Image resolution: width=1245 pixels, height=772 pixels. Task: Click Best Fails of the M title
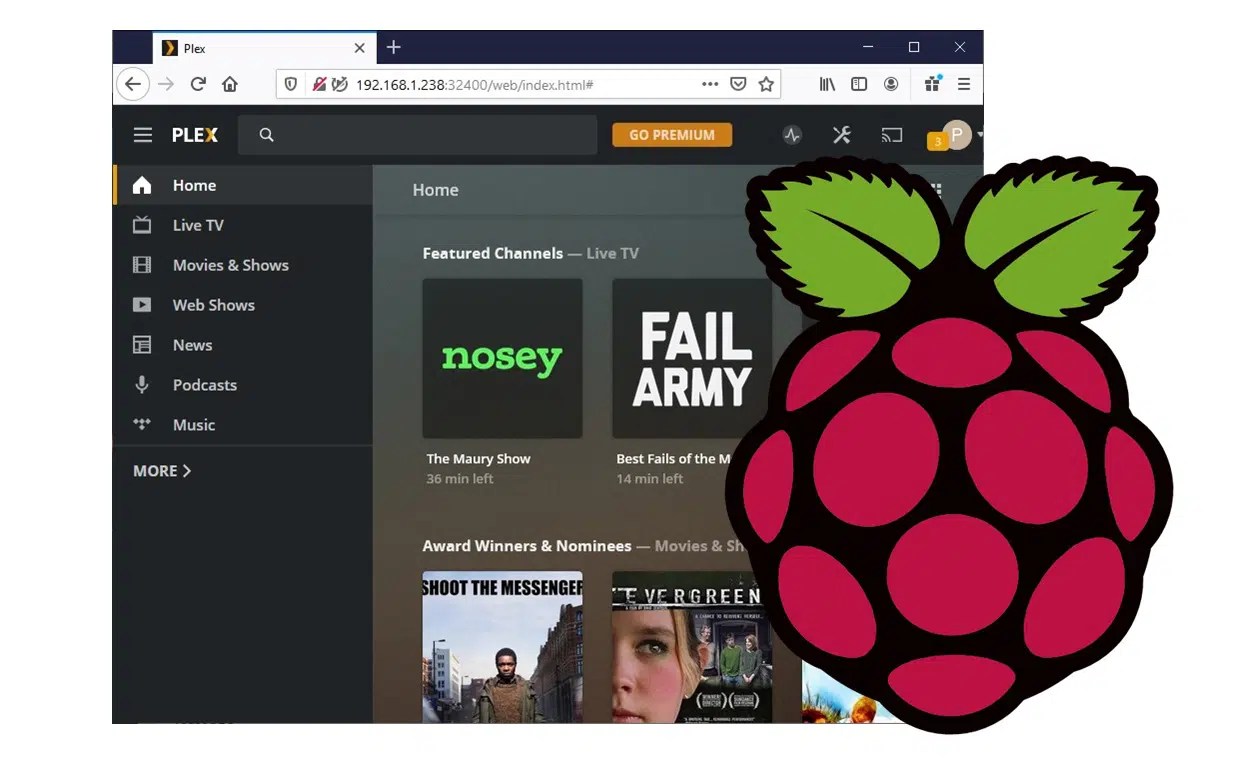[x=674, y=459]
